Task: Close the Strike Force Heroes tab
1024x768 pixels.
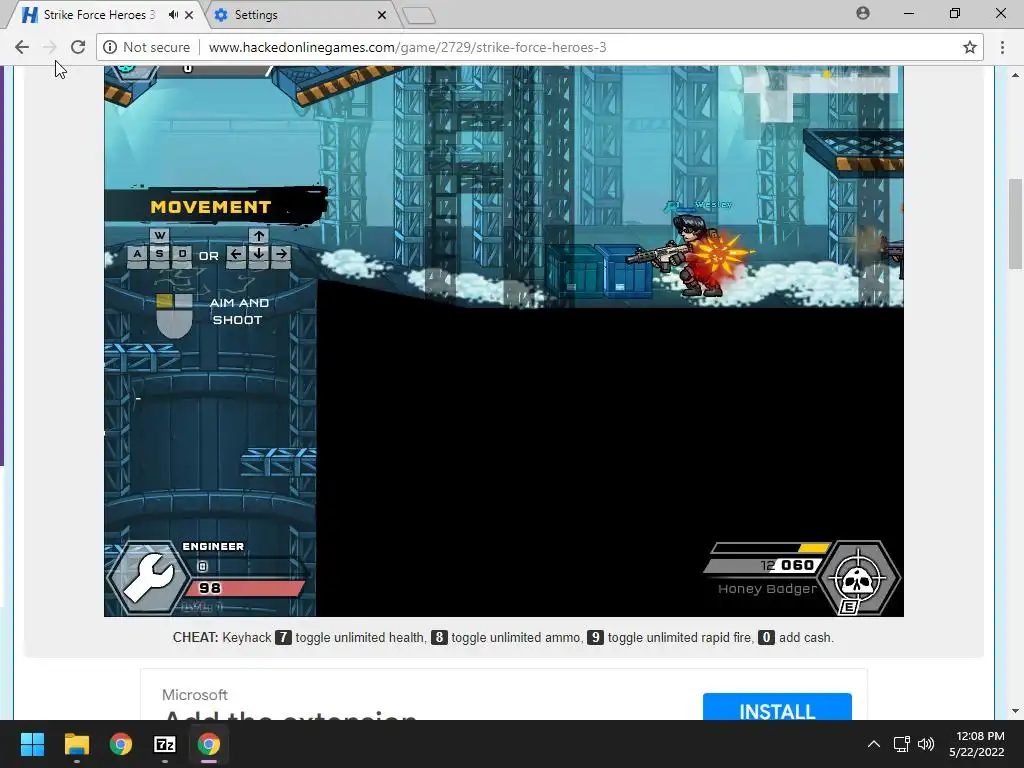Action: pyautogui.click(x=189, y=14)
